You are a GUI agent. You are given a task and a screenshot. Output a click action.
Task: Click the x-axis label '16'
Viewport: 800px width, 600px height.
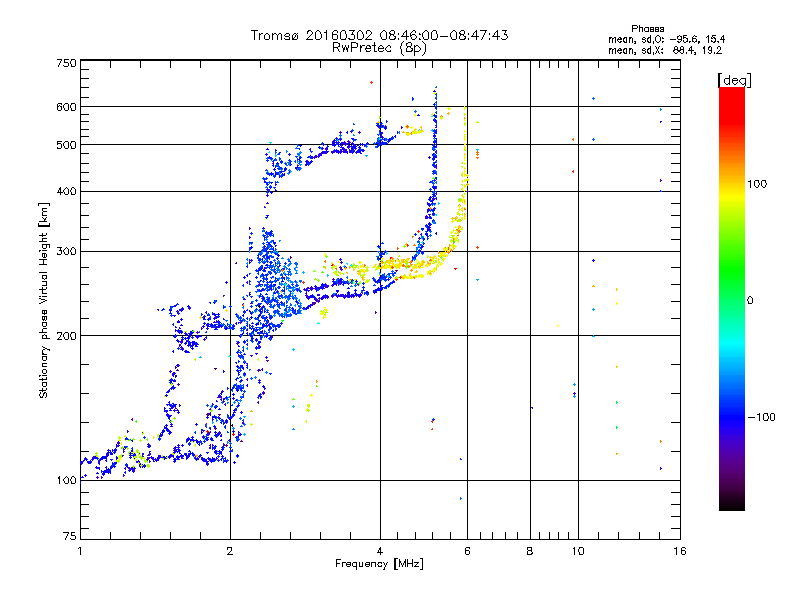coord(680,551)
